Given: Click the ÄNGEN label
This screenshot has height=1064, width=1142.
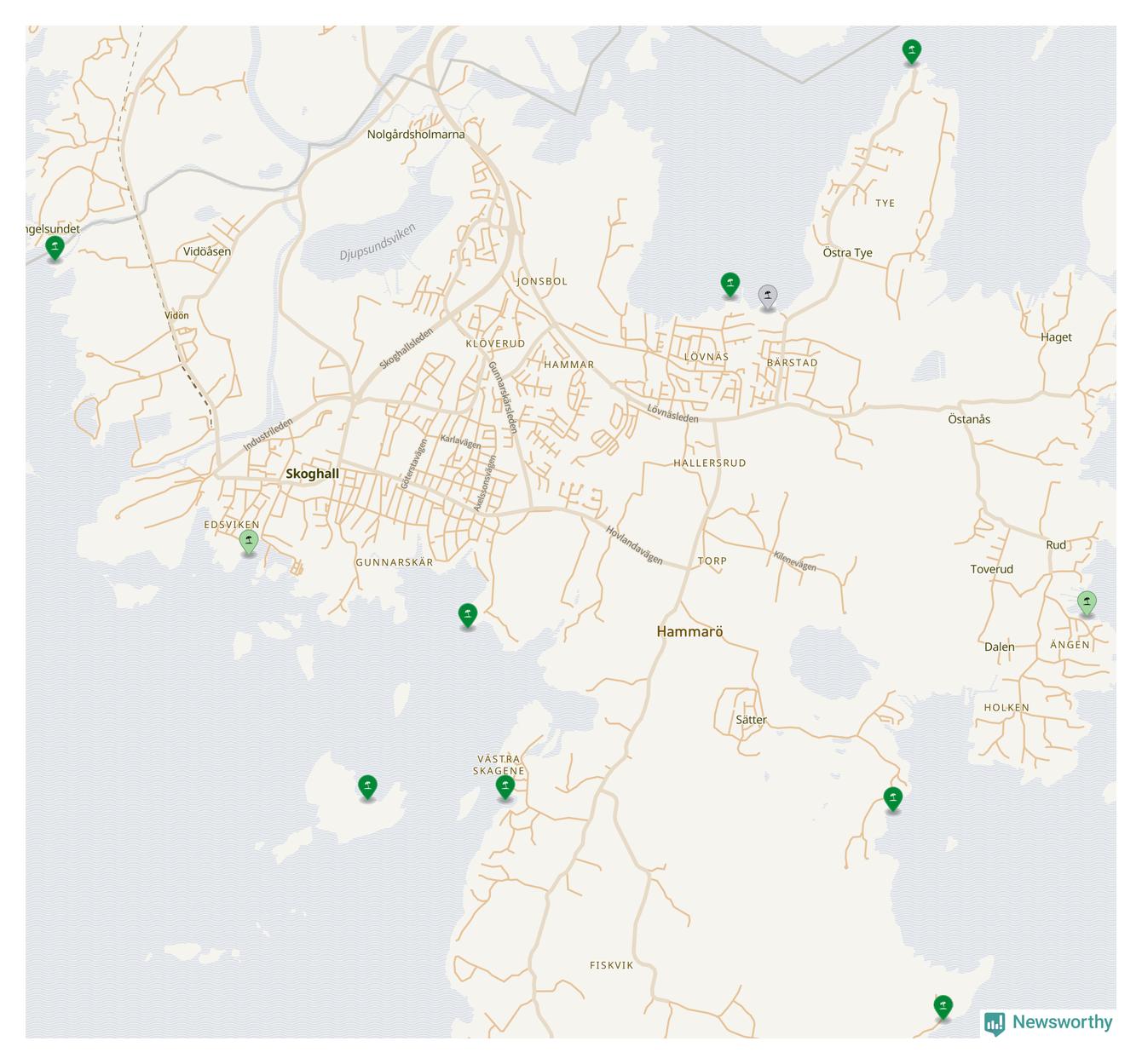Looking at the screenshot, I should [1070, 644].
